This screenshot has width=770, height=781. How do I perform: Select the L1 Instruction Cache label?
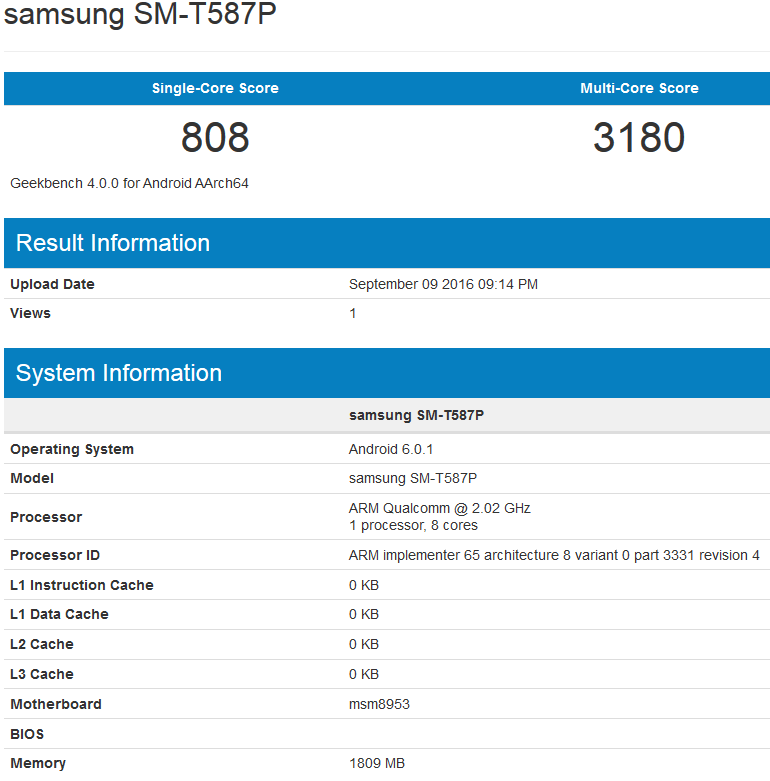coord(82,585)
